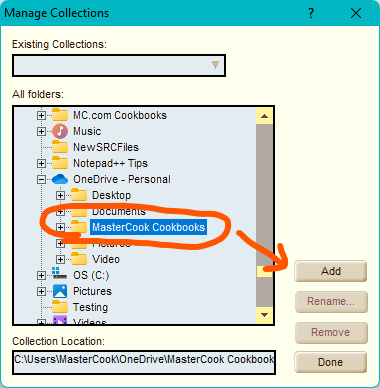
Task: Click the OS (C:) drive icon
Action: click(60, 273)
